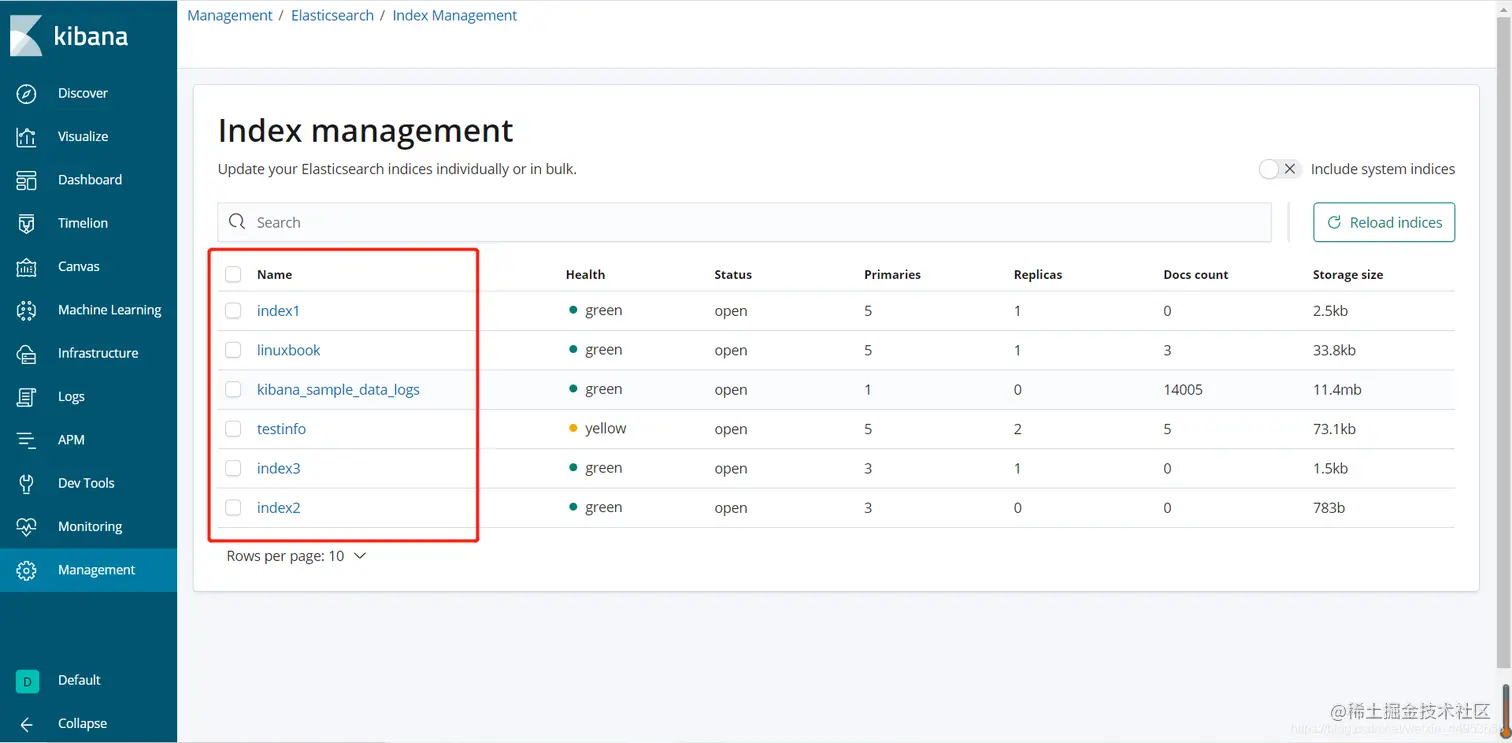This screenshot has height=743, width=1512.
Task: Click the Reload indices button
Action: [x=1384, y=222]
